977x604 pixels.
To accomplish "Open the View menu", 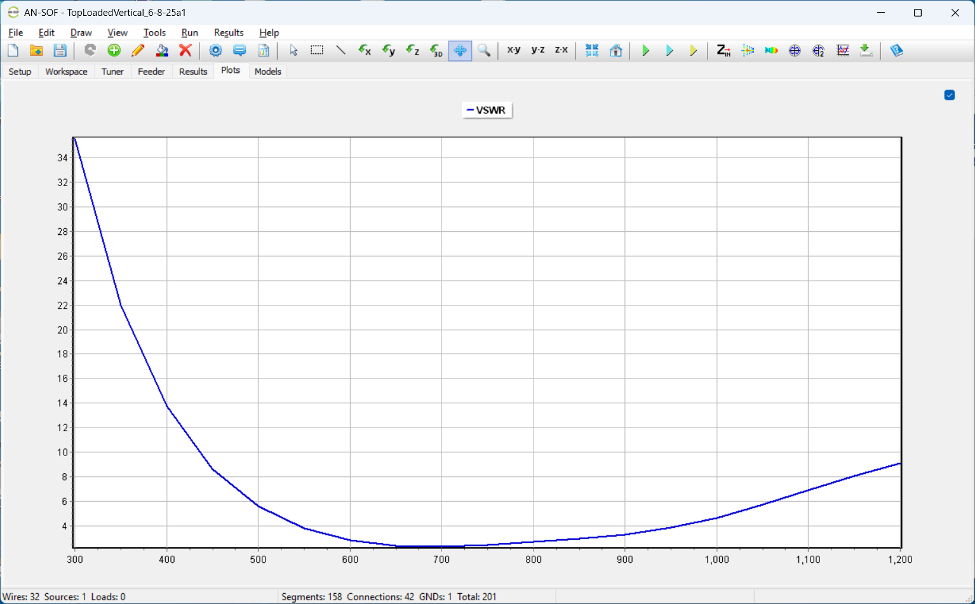I will (117, 32).
